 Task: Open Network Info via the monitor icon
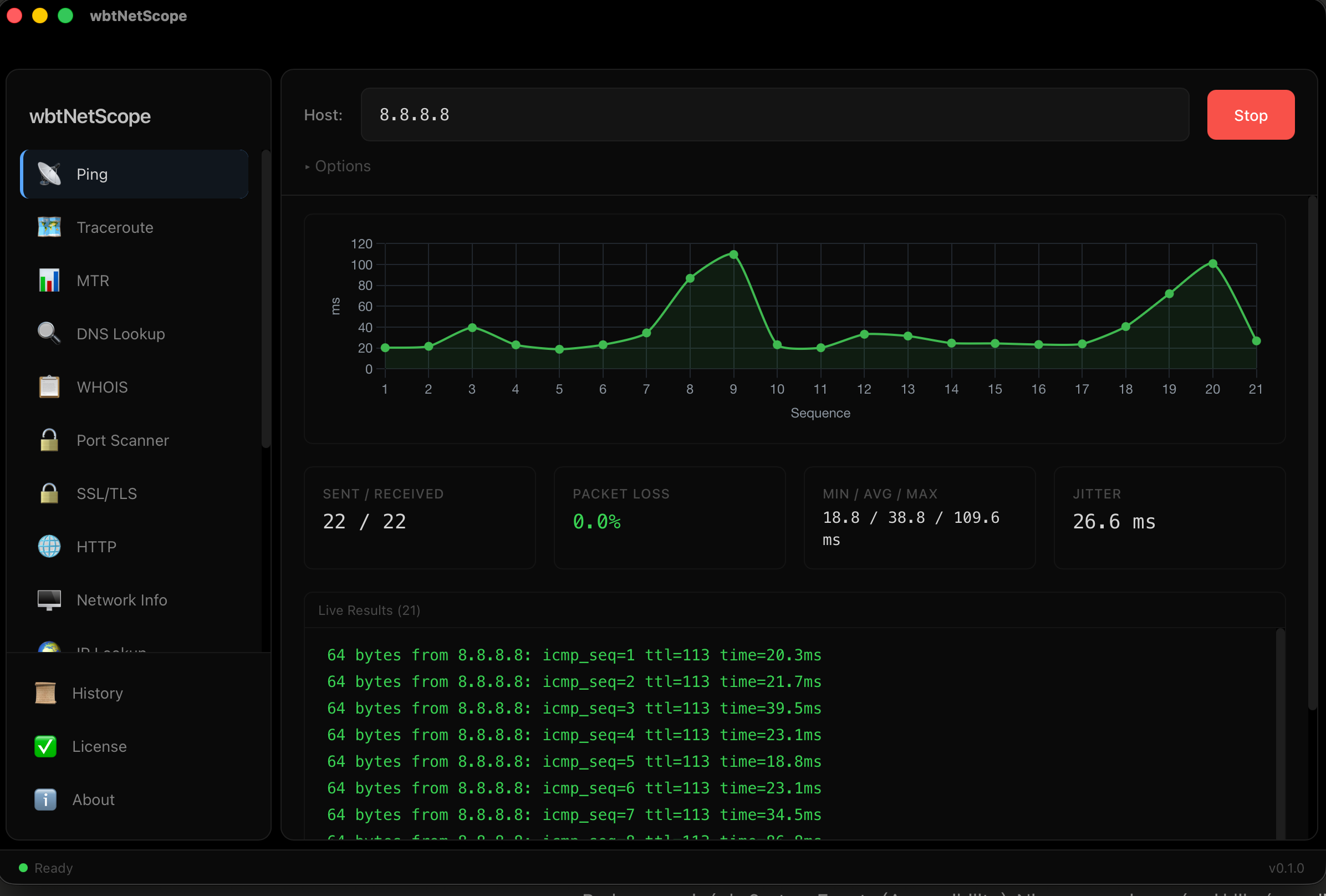tap(49, 600)
